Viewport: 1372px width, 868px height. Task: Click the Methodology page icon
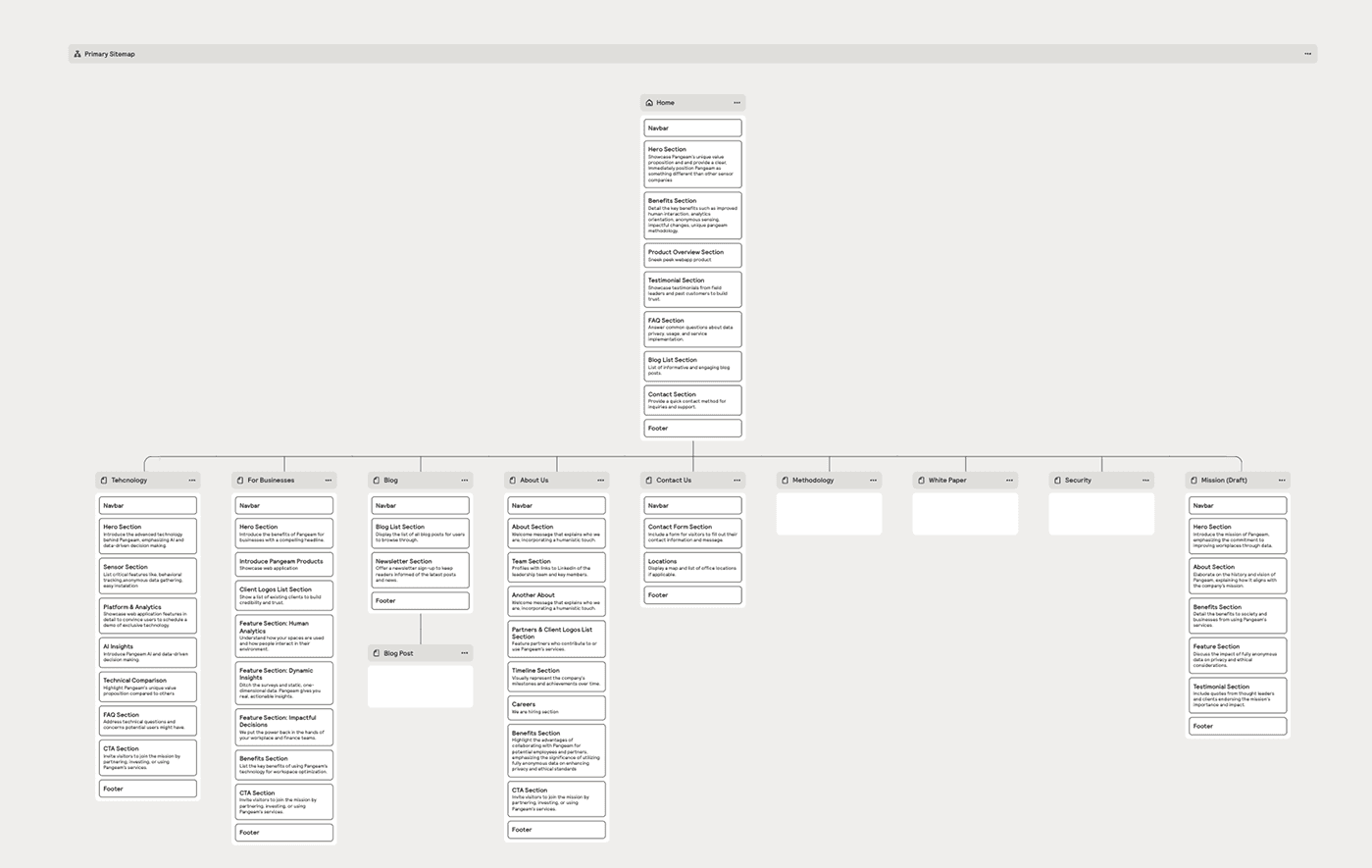click(x=786, y=480)
